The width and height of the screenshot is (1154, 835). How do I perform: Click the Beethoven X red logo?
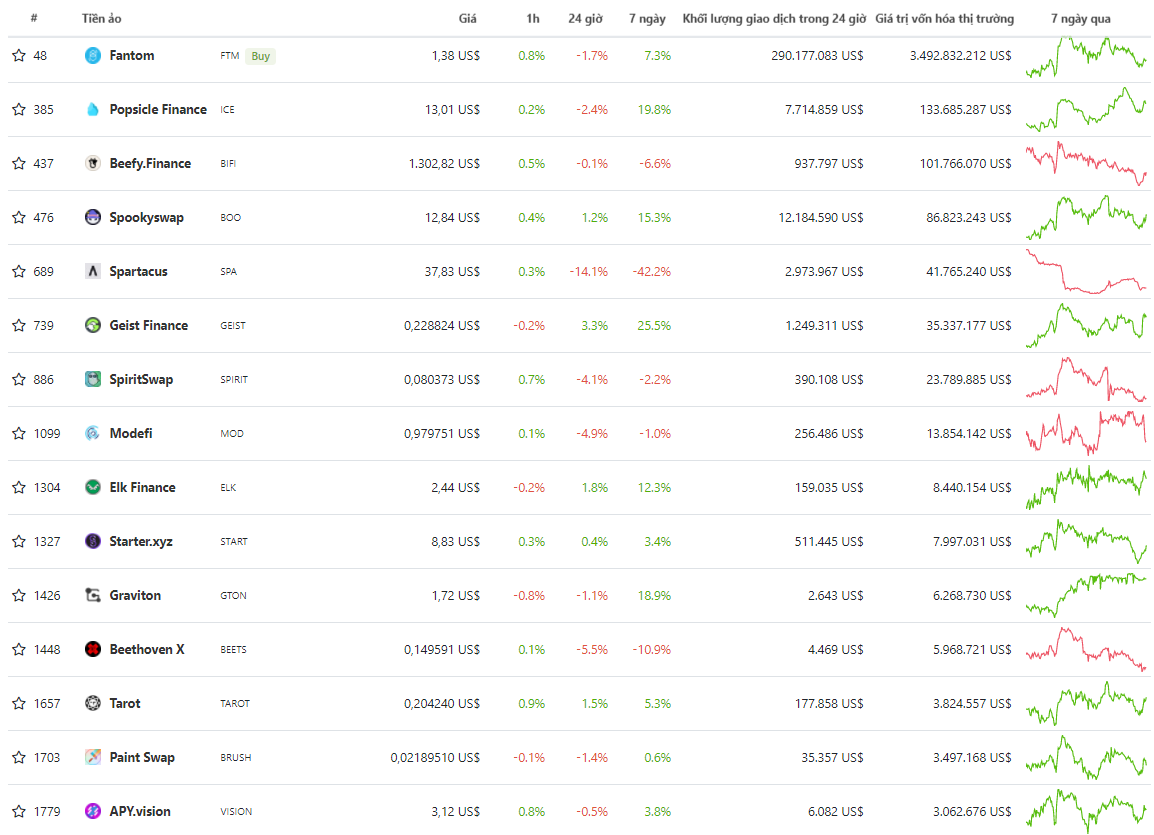(x=93, y=650)
